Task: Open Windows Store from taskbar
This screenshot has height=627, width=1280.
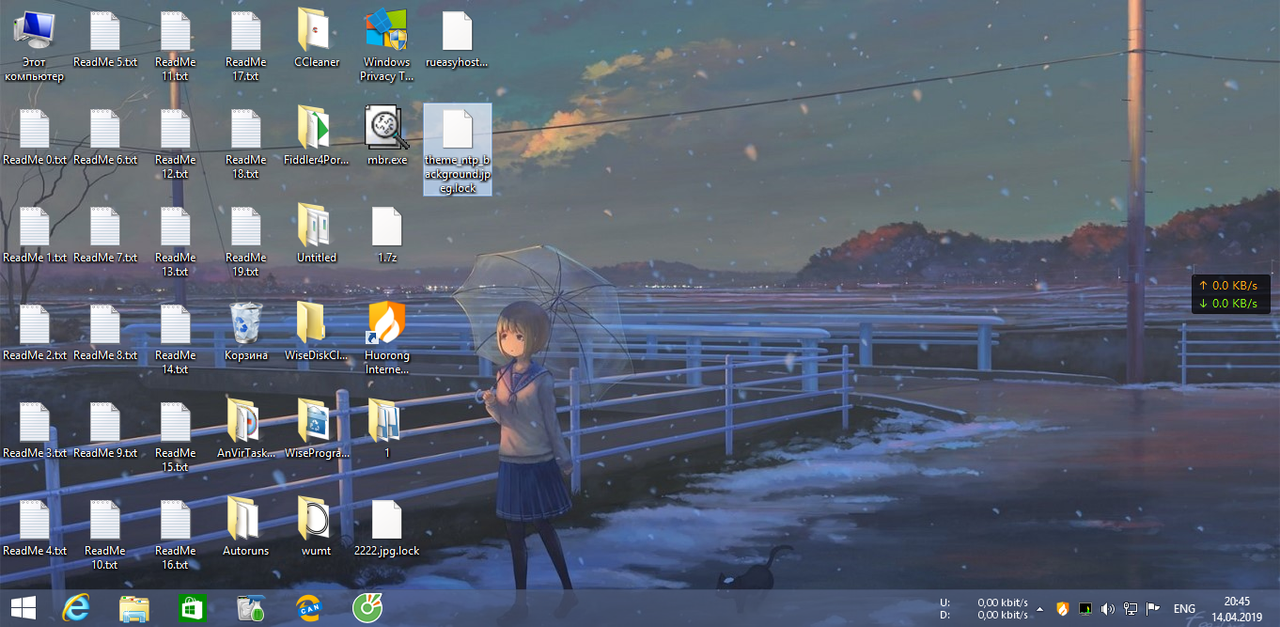Action: 192,608
